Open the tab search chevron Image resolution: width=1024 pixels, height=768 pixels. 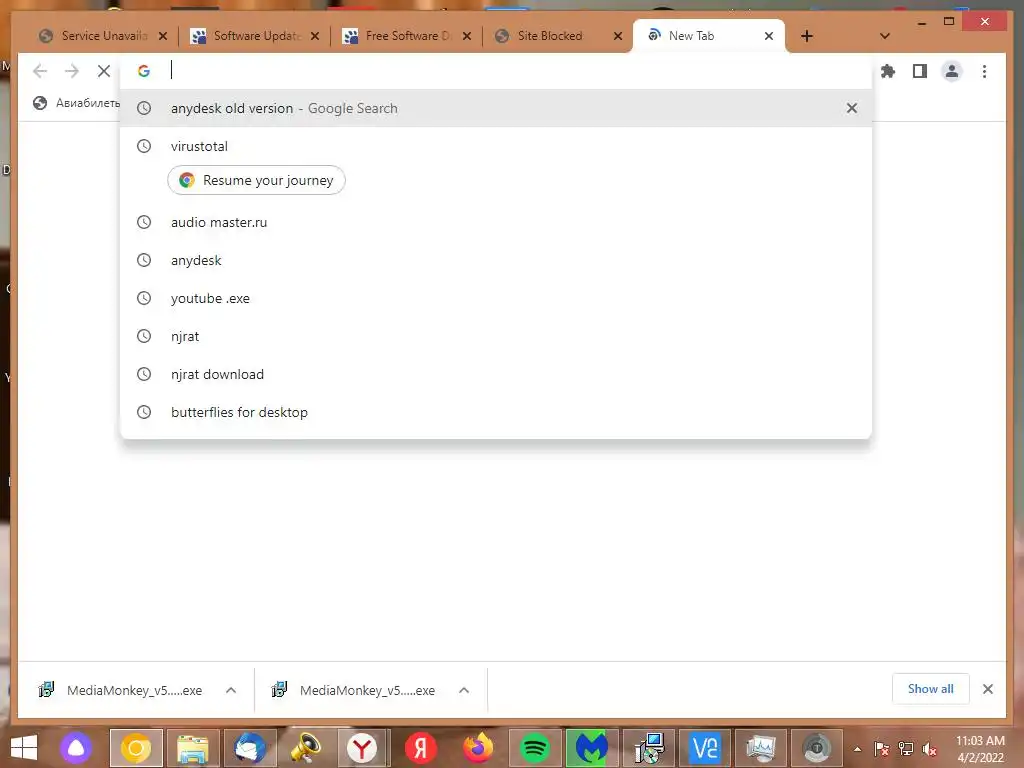(885, 36)
